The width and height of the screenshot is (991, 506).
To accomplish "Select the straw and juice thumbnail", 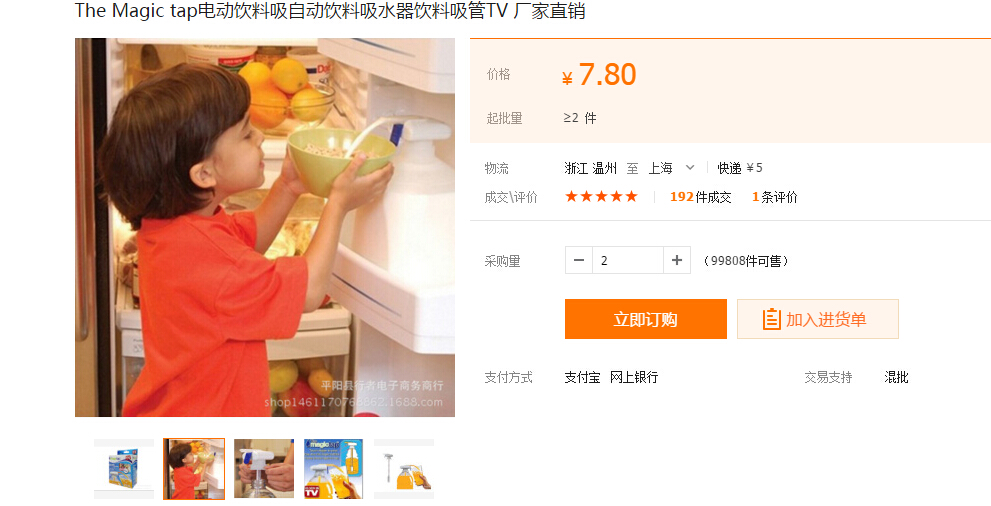I will pos(404,469).
